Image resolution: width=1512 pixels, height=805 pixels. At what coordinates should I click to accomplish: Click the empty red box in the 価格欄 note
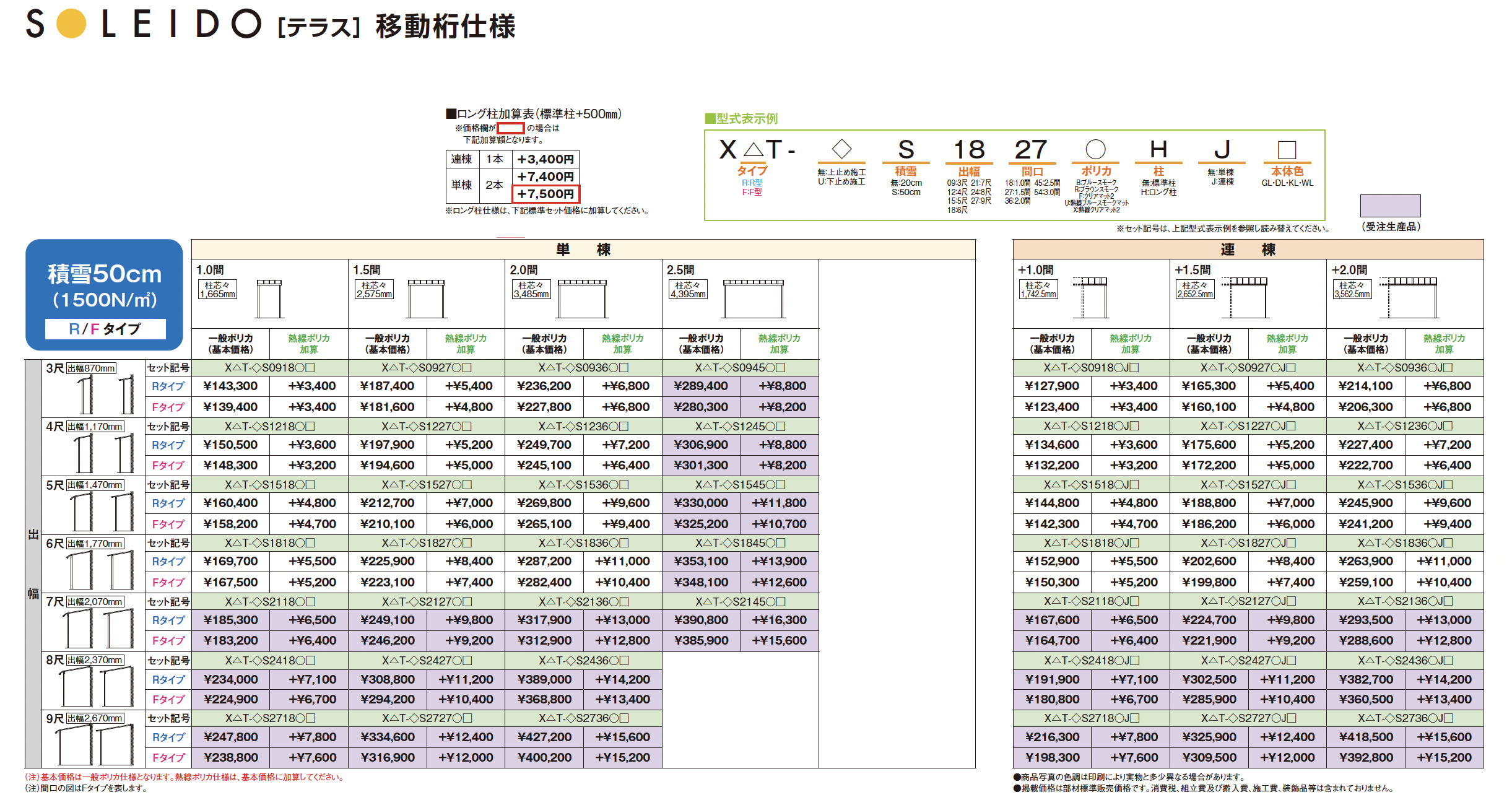511,128
